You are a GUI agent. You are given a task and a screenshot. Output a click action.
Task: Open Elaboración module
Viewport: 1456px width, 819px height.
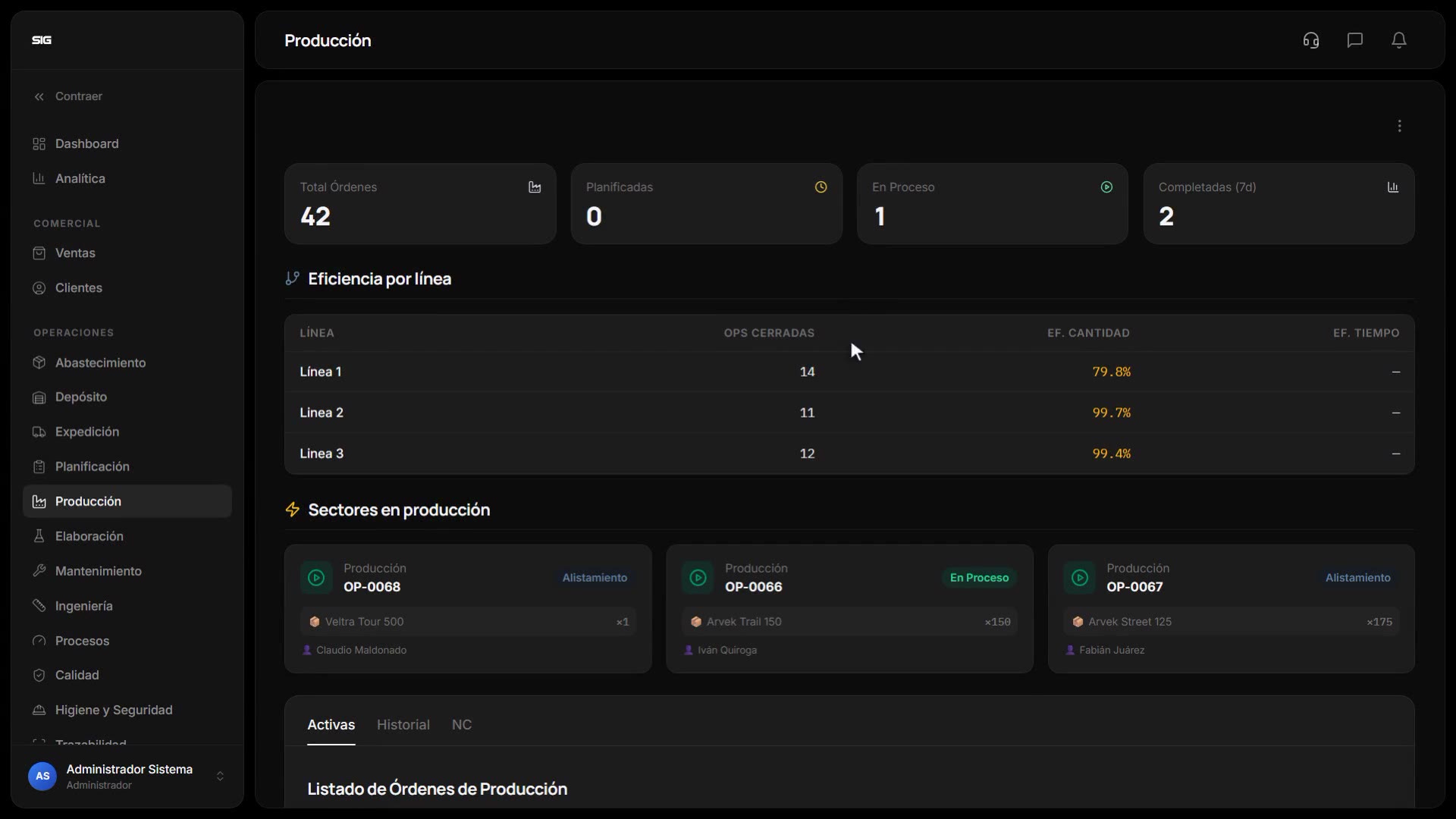(127, 536)
